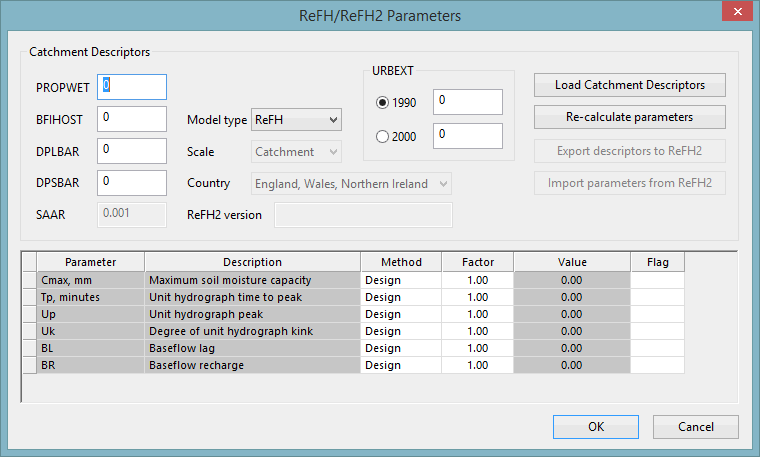Click the Method cell for Cmax row
The image size is (760, 457).
400,280
